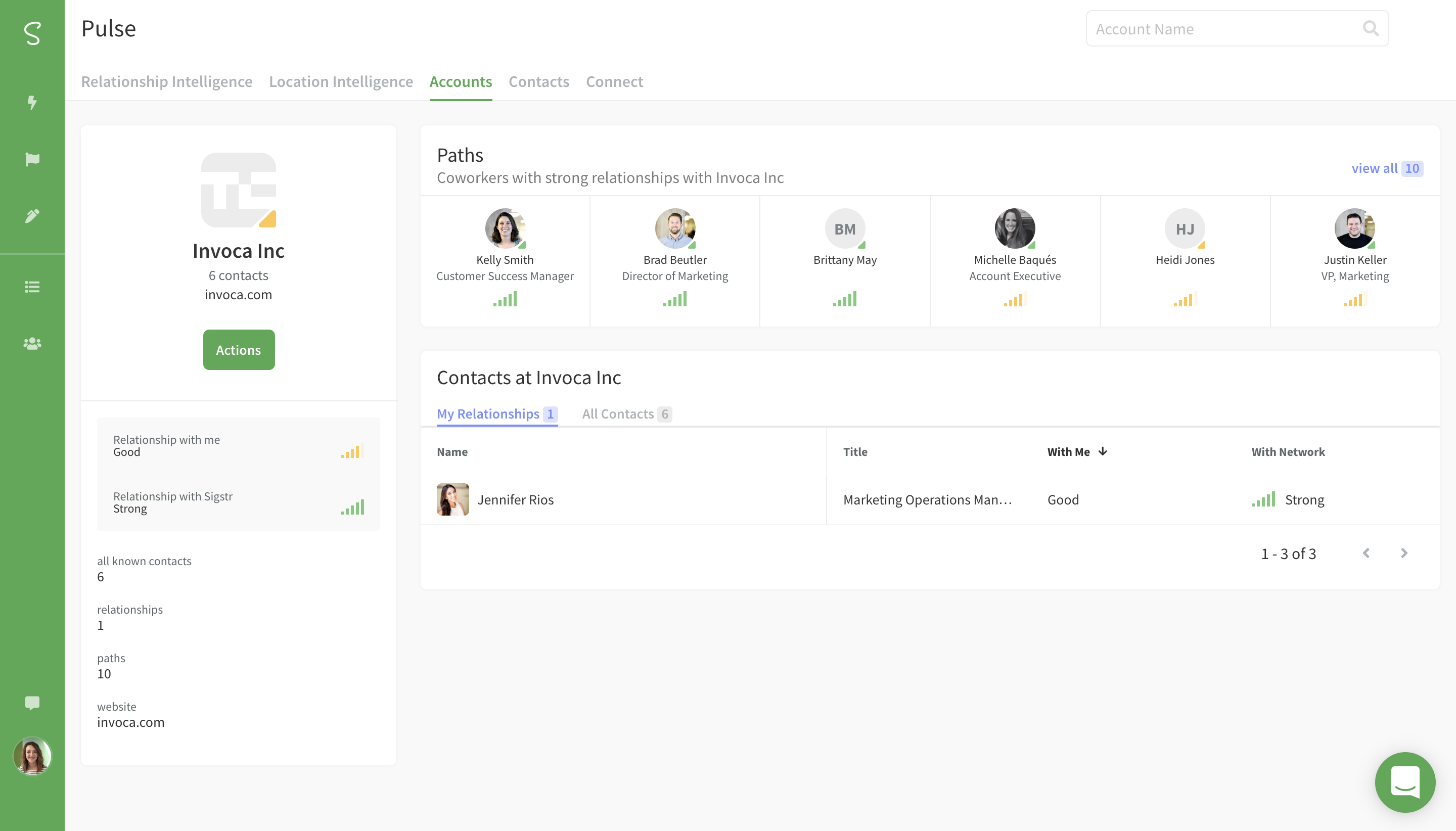1456x831 pixels.
Task: Open the pencil edit sidebar icon
Action: [x=32, y=216]
